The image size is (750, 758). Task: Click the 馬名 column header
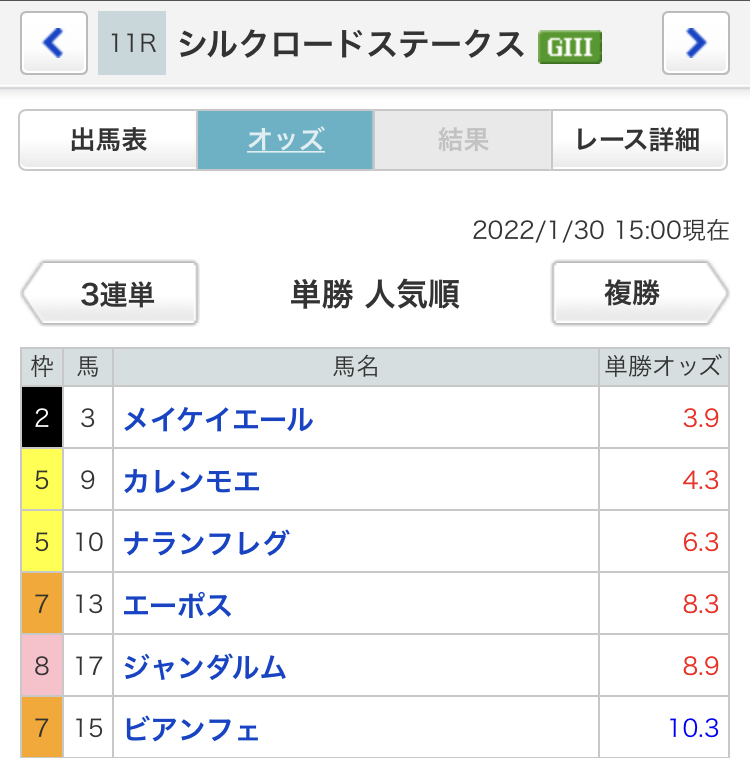(x=356, y=366)
